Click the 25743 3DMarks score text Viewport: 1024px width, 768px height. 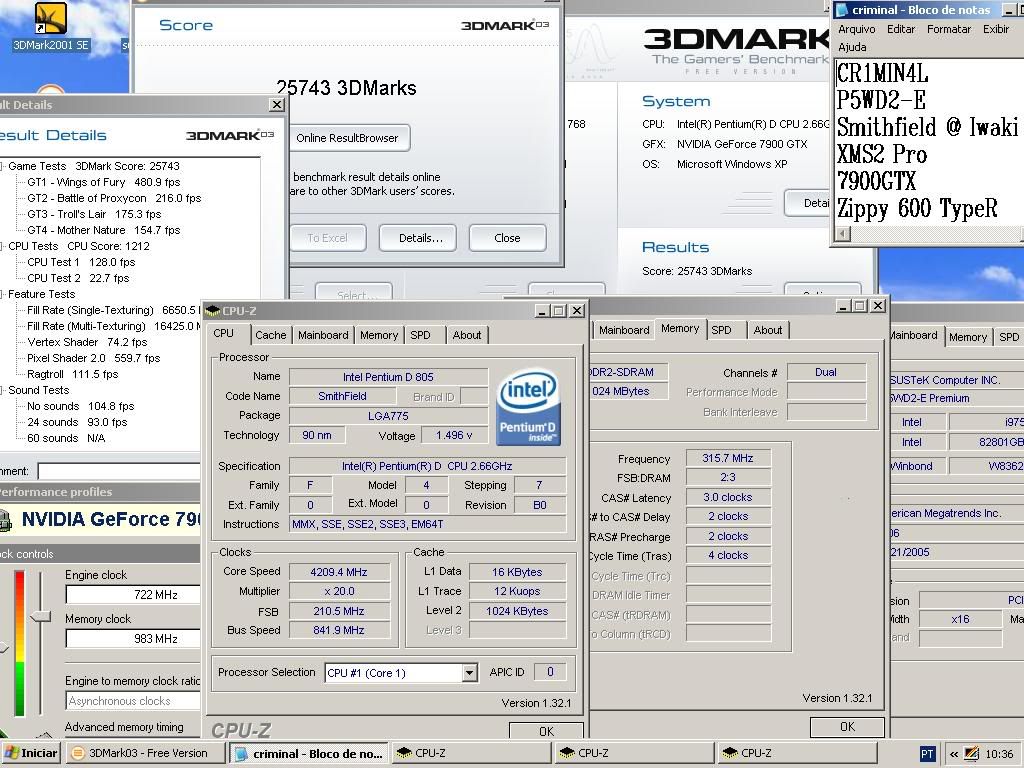(346, 88)
